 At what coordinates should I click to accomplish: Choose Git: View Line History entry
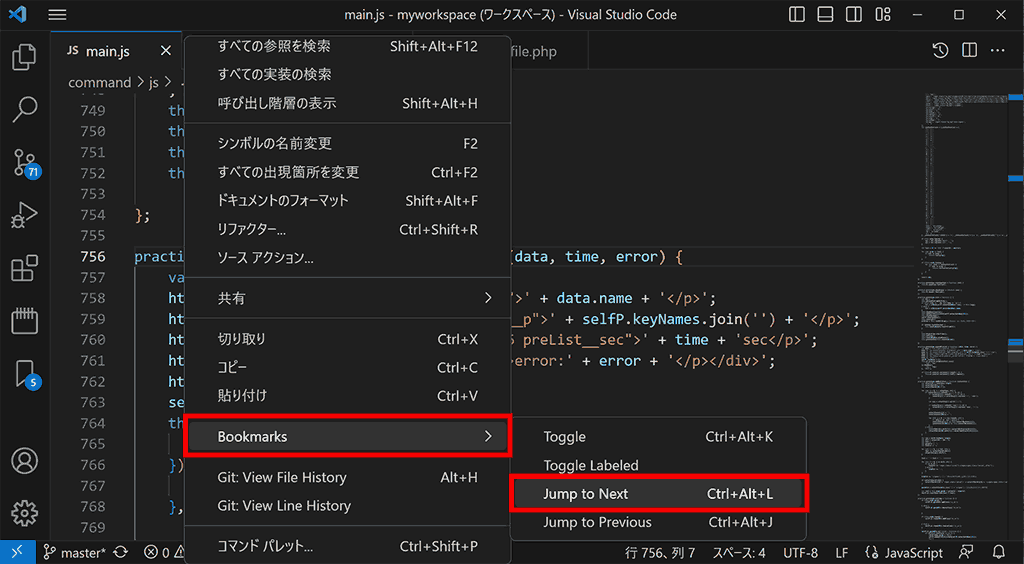[x=347, y=506]
